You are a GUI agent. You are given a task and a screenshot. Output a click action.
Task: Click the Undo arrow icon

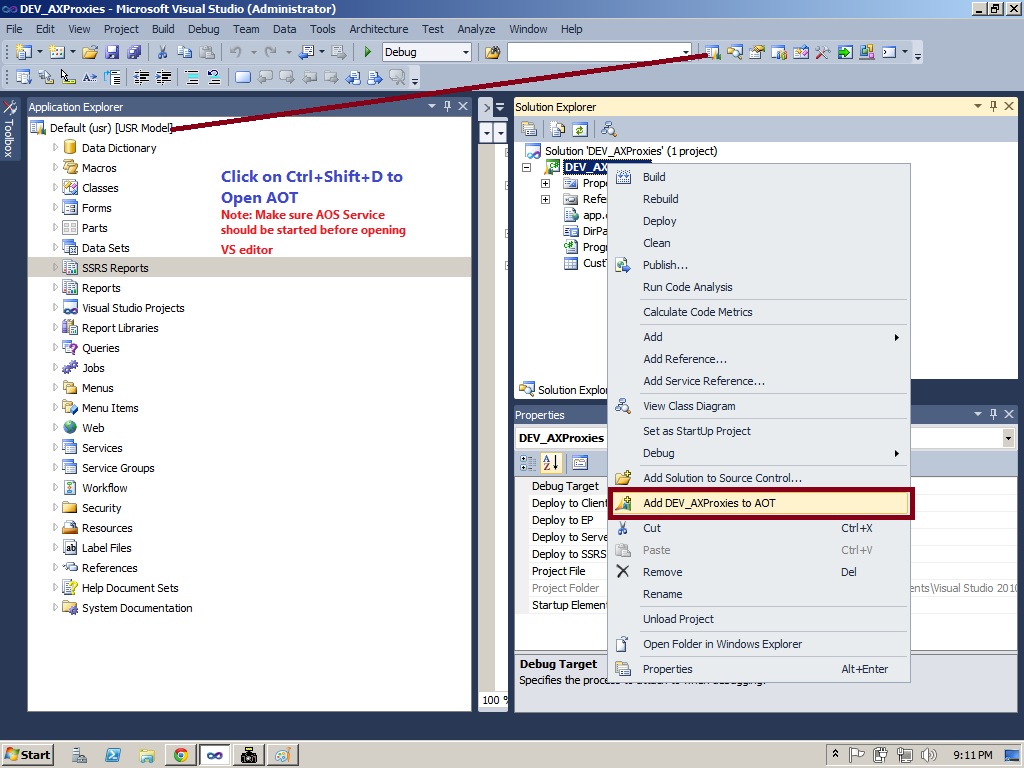pyautogui.click(x=236, y=52)
